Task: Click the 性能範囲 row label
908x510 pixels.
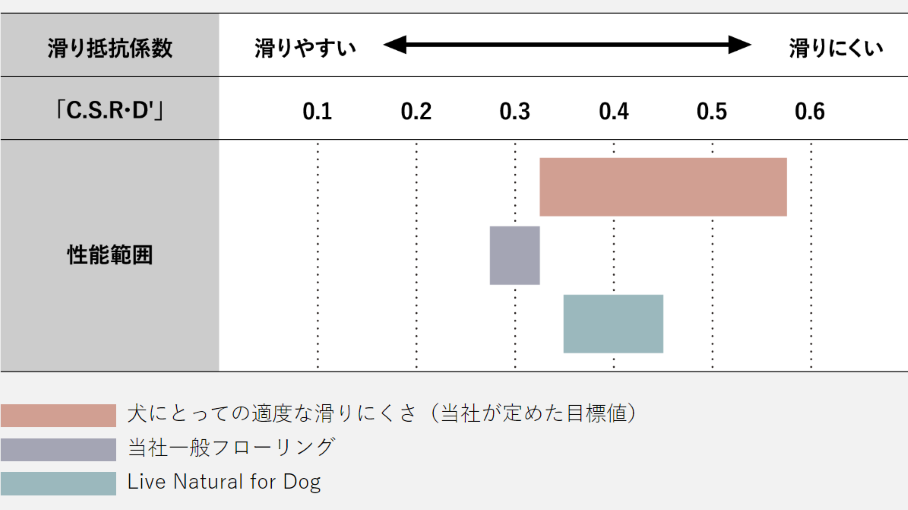Action: 110,255
